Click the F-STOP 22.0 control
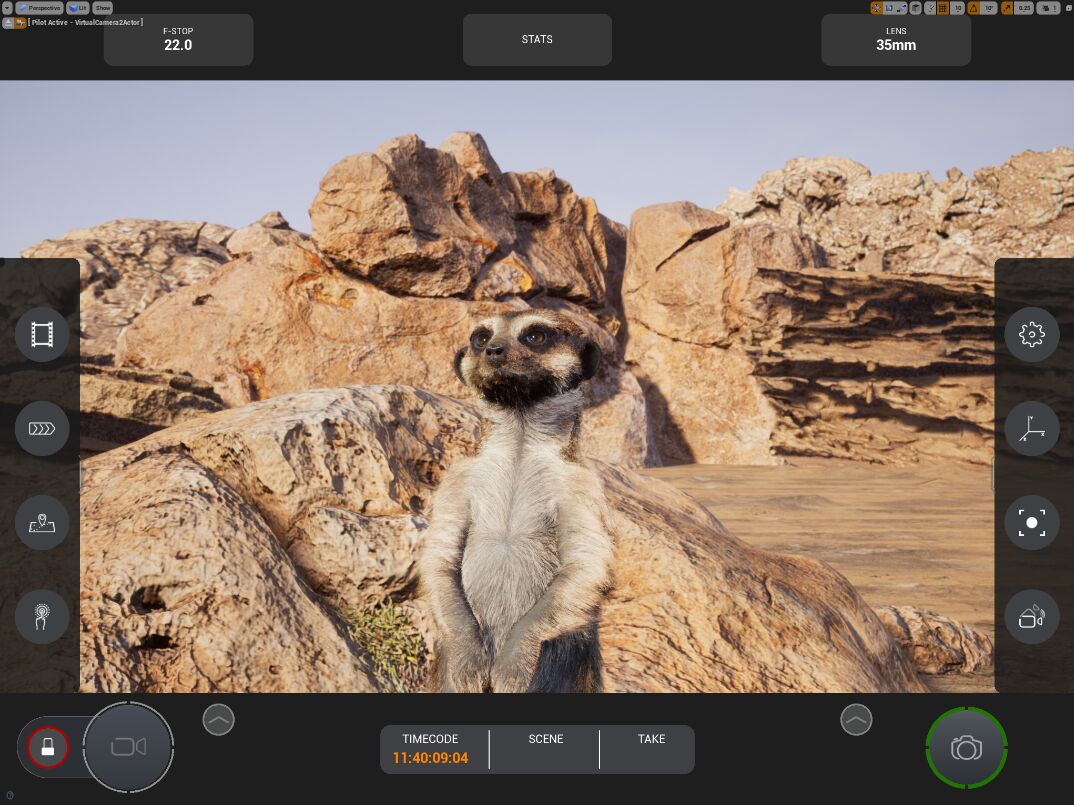Image resolution: width=1074 pixels, height=805 pixels. [178, 40]
